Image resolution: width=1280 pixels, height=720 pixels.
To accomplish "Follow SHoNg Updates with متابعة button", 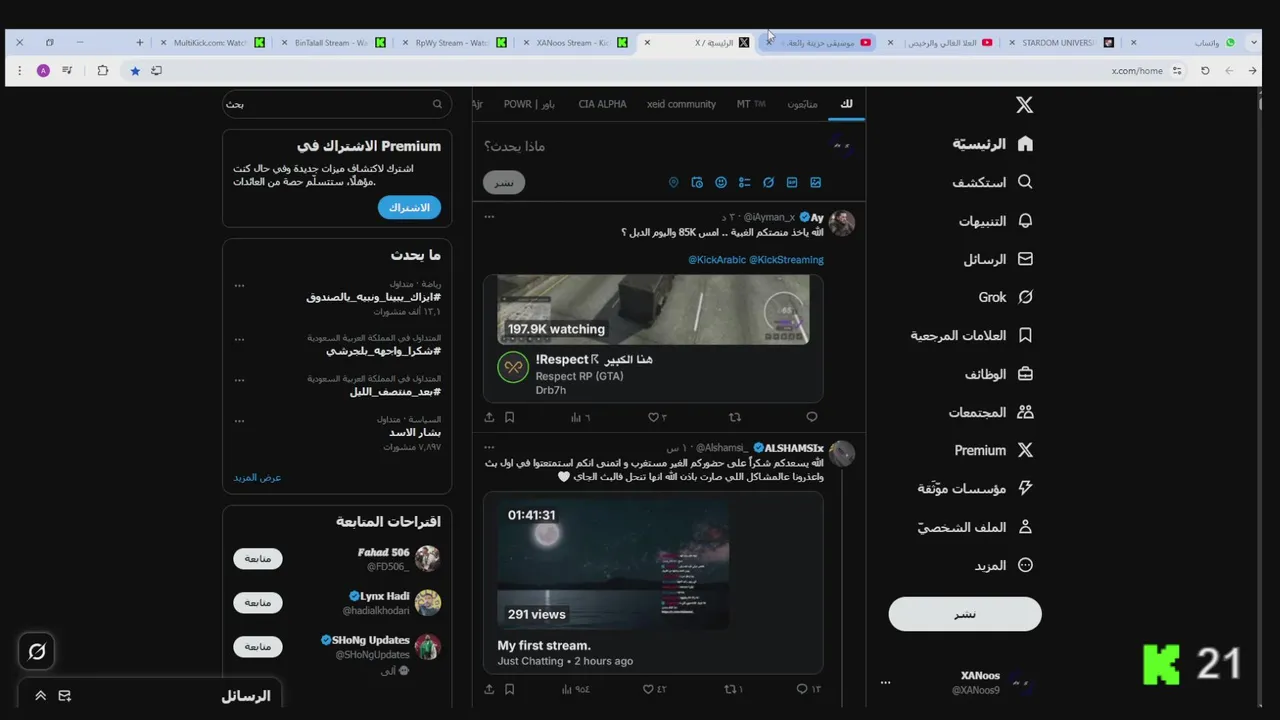I will tap(258, 646).
